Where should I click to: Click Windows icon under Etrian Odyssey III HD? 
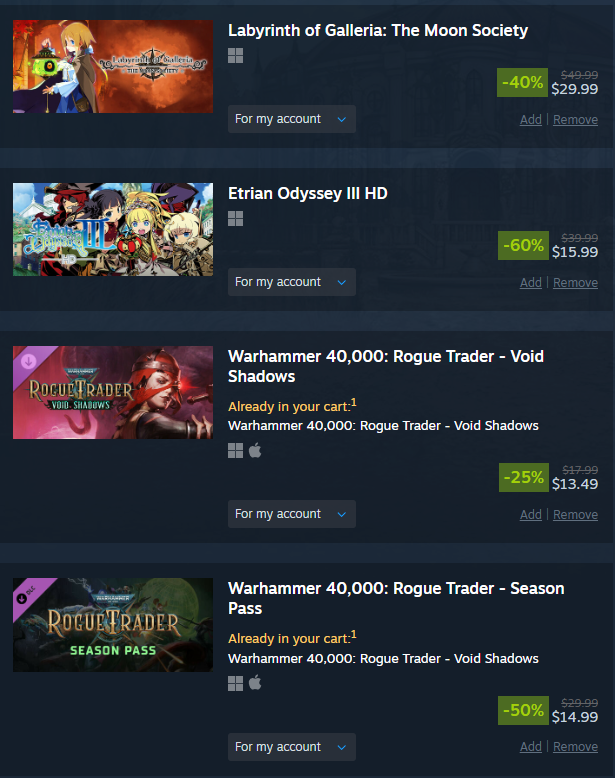[235, 219]
